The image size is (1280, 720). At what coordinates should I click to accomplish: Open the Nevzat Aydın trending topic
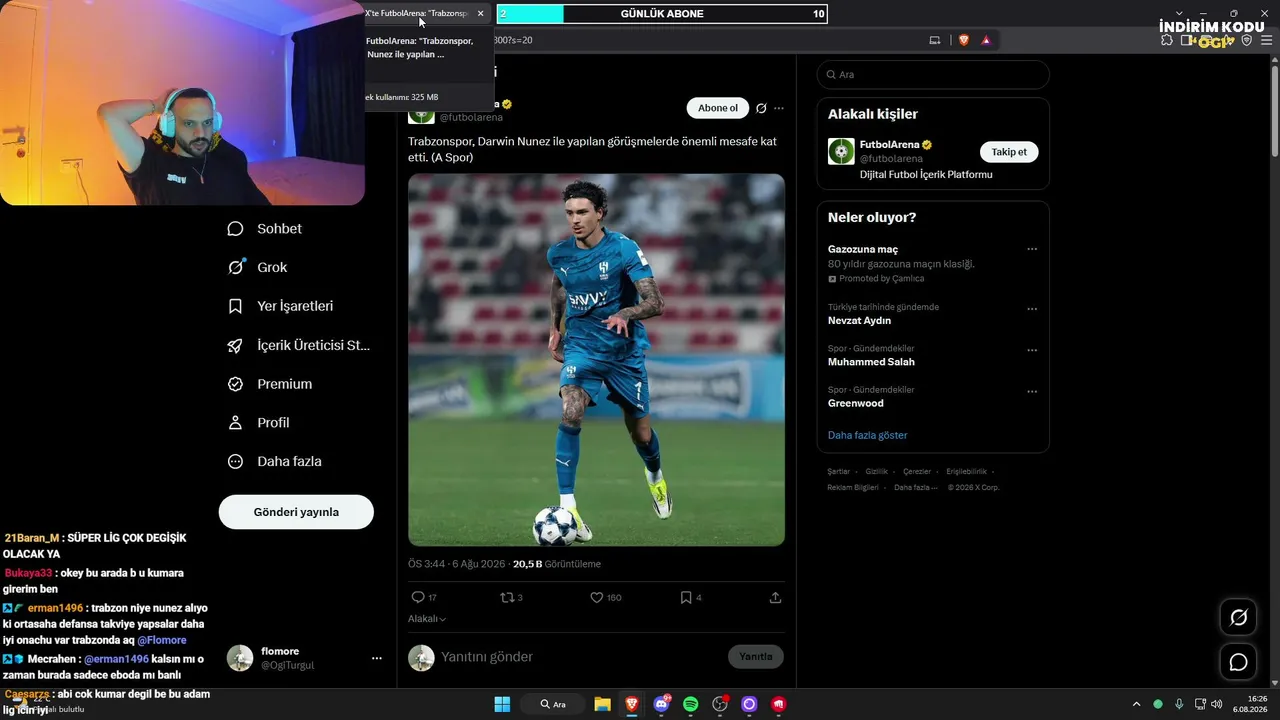pos(859,321)
